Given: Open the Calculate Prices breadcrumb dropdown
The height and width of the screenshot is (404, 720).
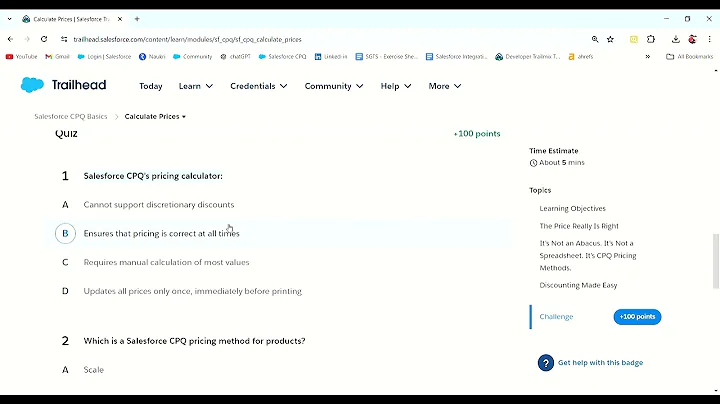Looking at the screenshot, I should [x=155, y=117].
